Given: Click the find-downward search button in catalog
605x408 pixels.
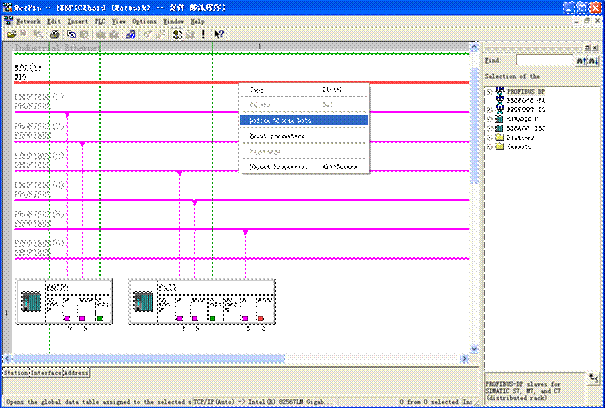Looking at the screenshot, I should pyautogui.click(x=591, y=61).
